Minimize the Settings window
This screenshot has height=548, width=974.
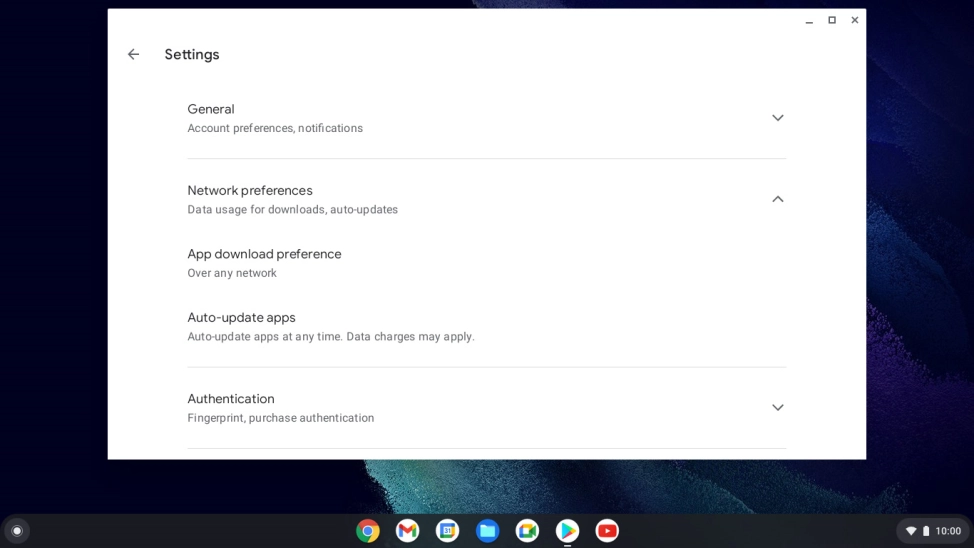(809, 21)
